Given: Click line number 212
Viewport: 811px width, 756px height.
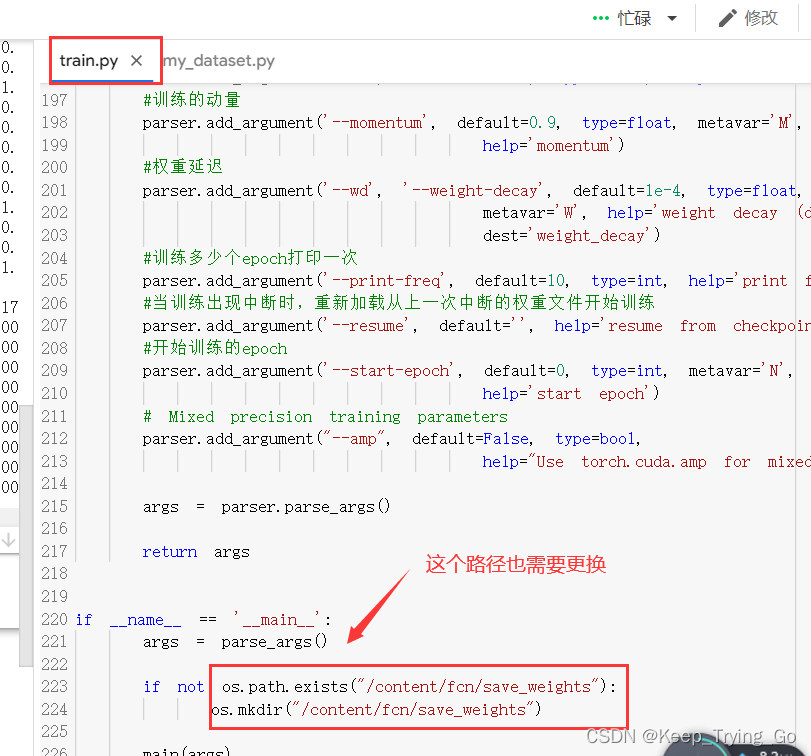Looking at the screenshot, I should [54, 439].
